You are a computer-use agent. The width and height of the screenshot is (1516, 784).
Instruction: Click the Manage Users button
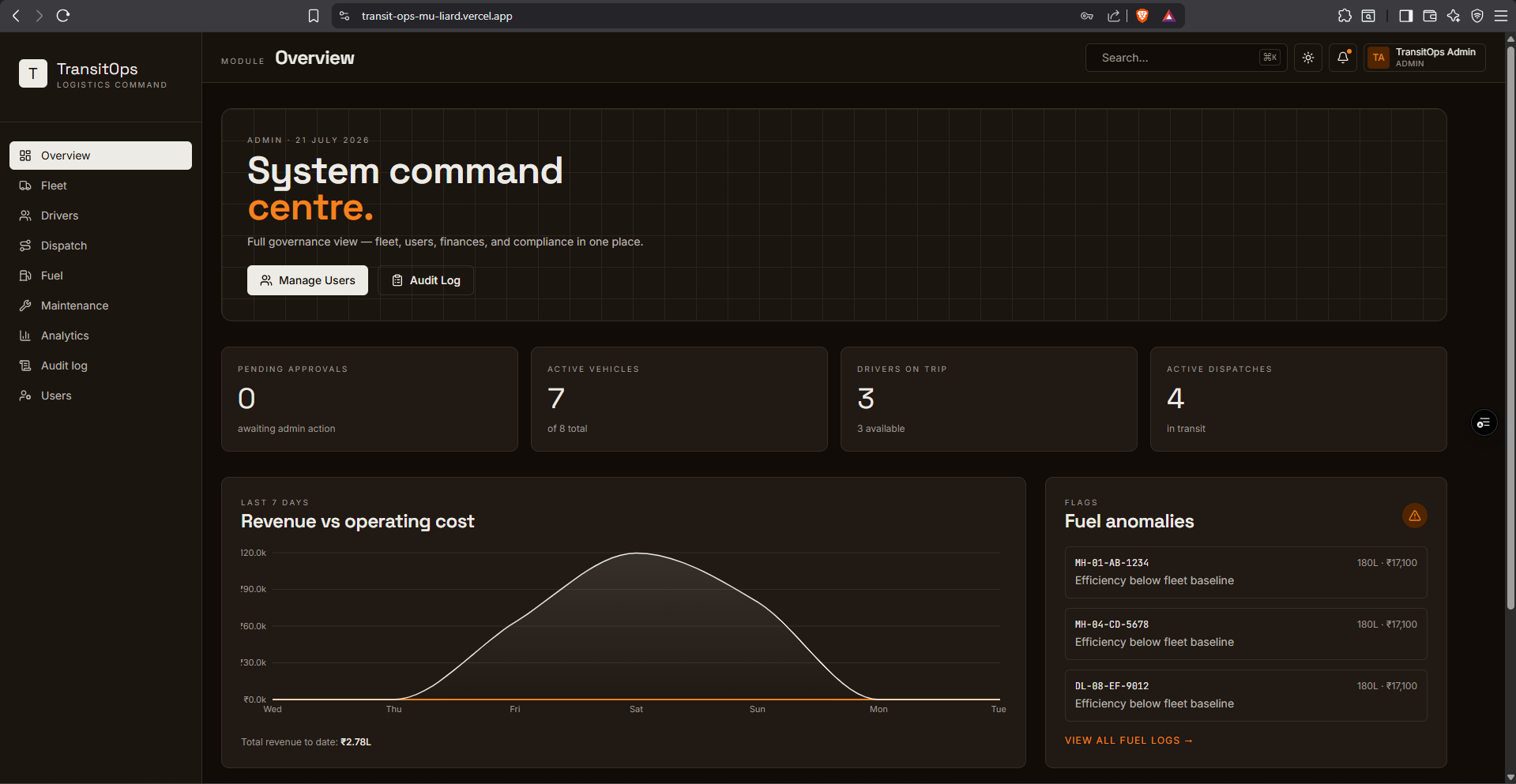coord(307,280)
